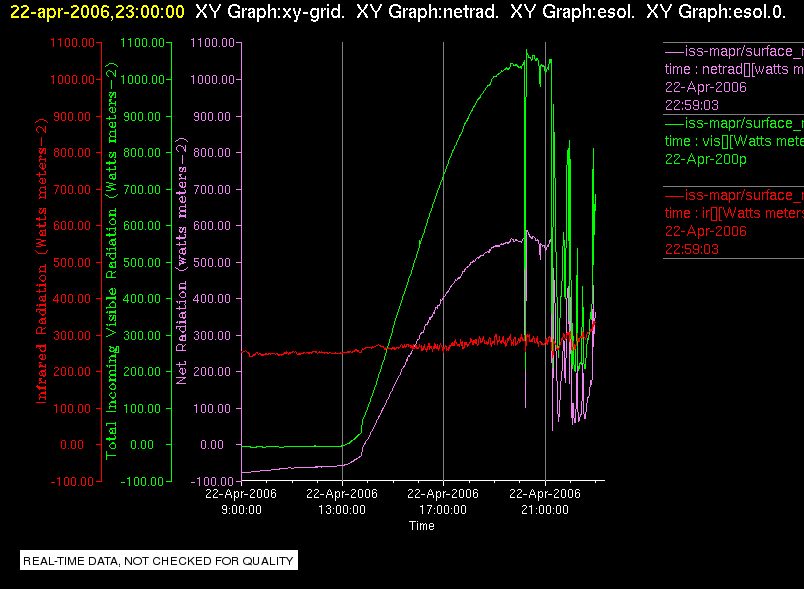804x589 pixels.
Task: Click the timestamp 22-apr-2006,23:00:00 in header
Action: coord(97,11)
